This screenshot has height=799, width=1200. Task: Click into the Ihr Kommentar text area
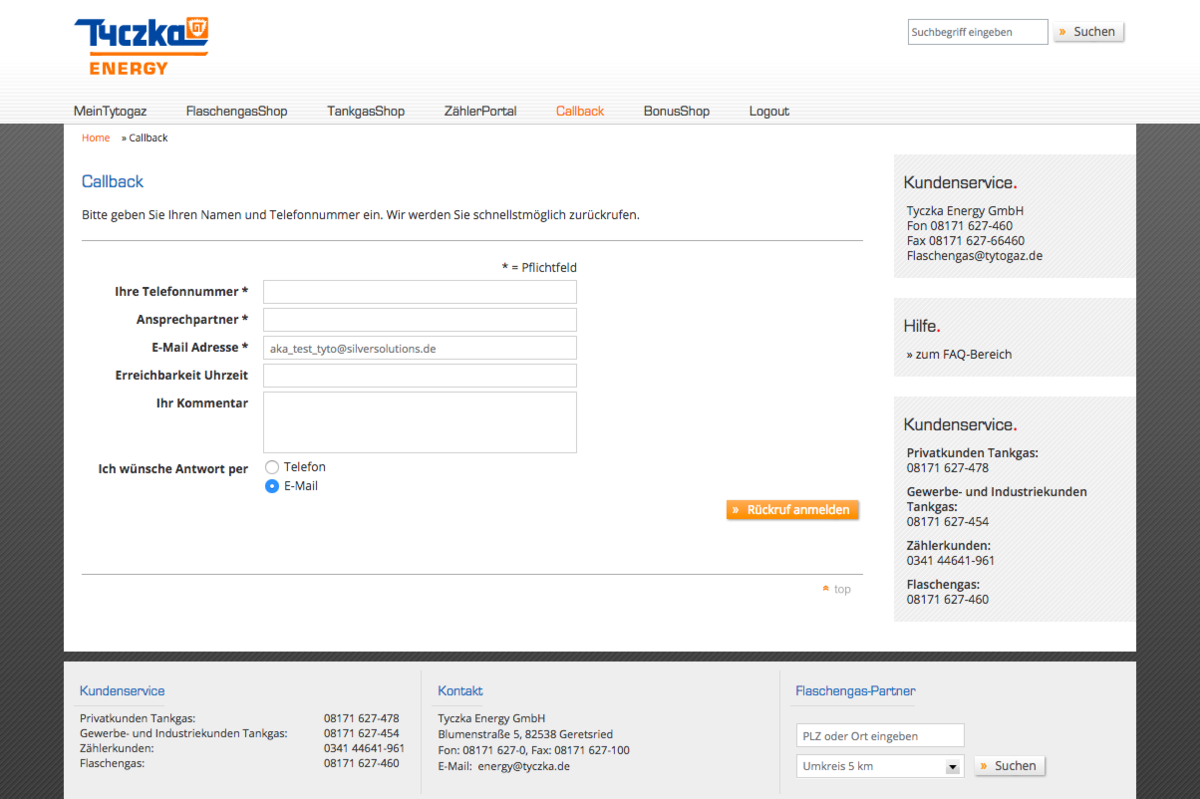click(x=420, y=422)
